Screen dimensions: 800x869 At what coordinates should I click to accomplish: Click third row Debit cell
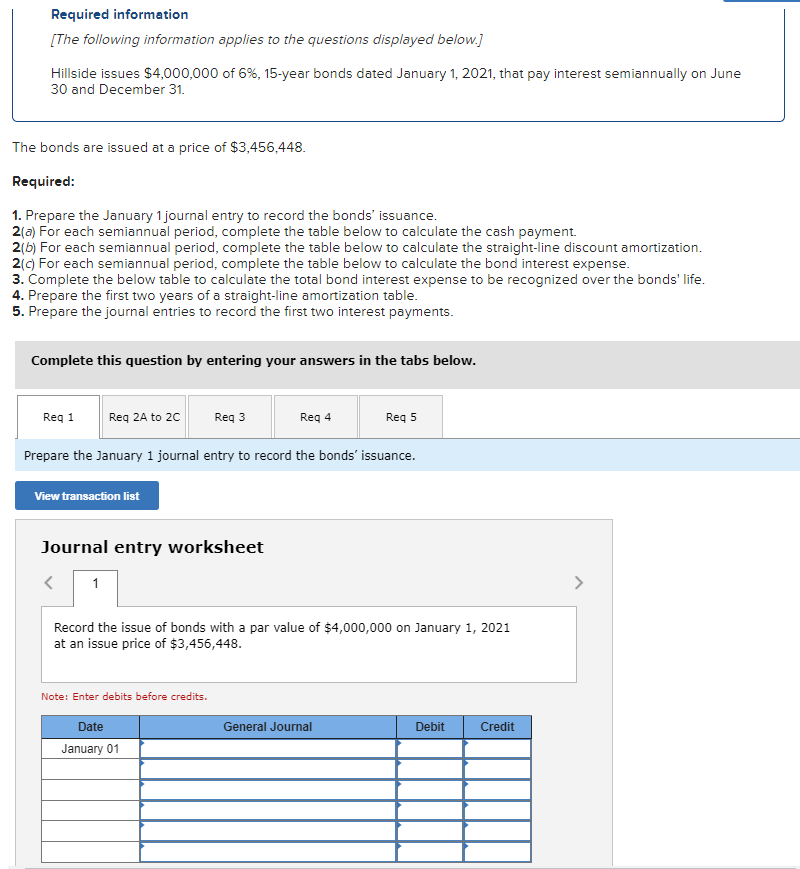[x=430, y=790]
